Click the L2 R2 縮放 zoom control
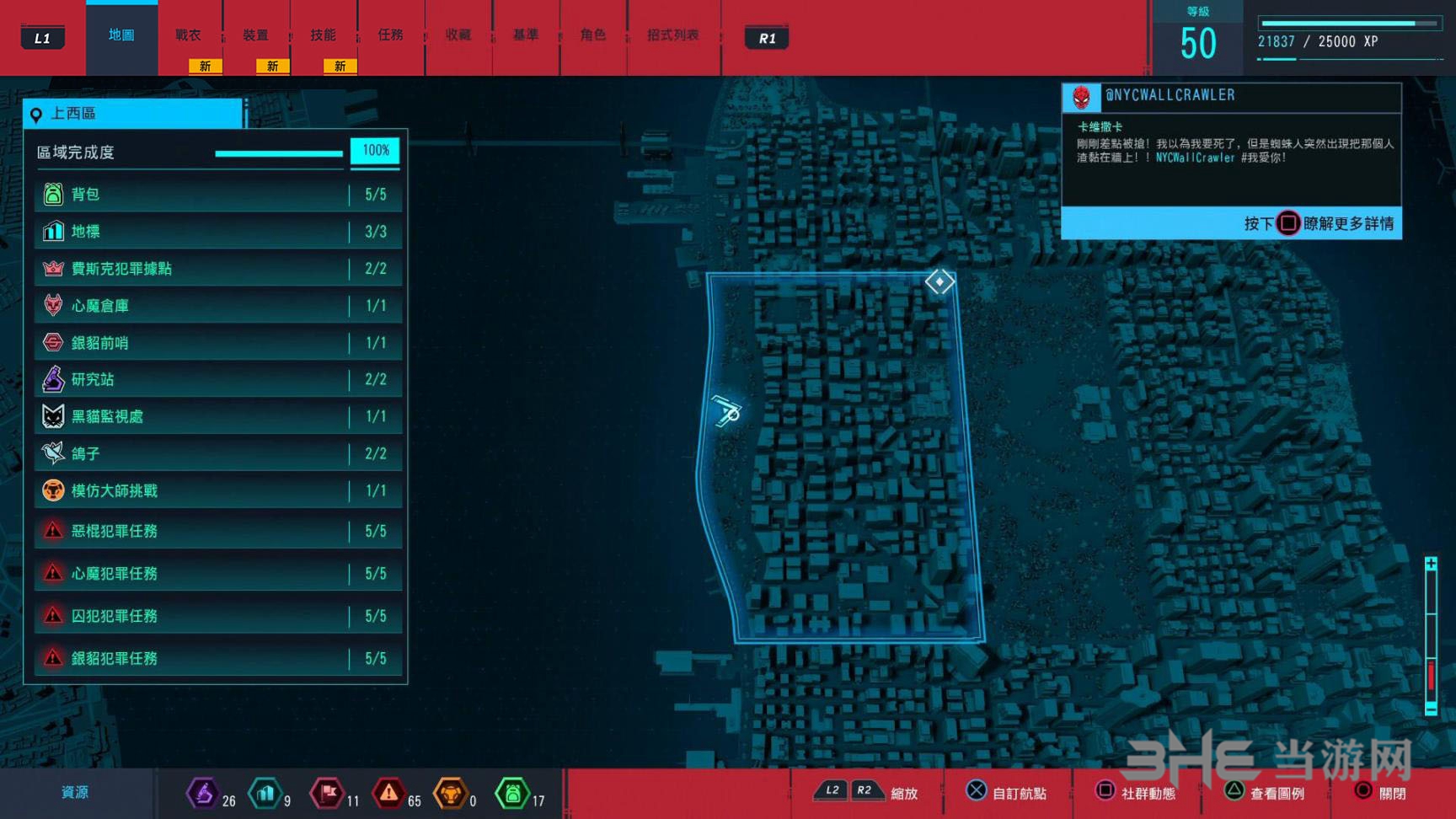The image size is (1456, 819). point(867,792)
